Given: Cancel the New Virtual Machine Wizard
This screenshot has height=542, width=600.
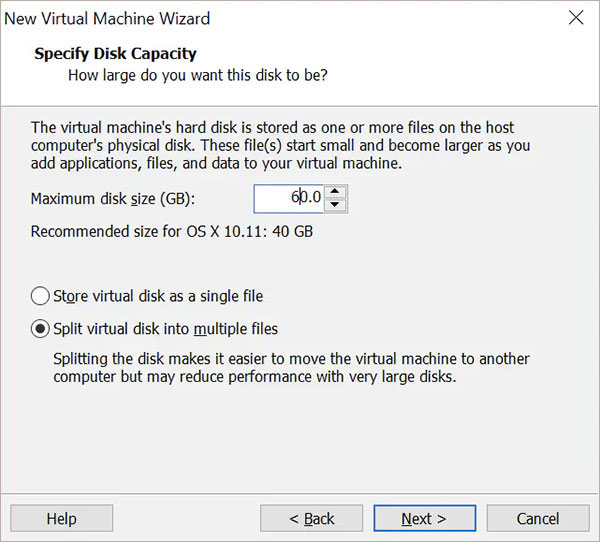Looking at the screenshot, I should 538,518.
